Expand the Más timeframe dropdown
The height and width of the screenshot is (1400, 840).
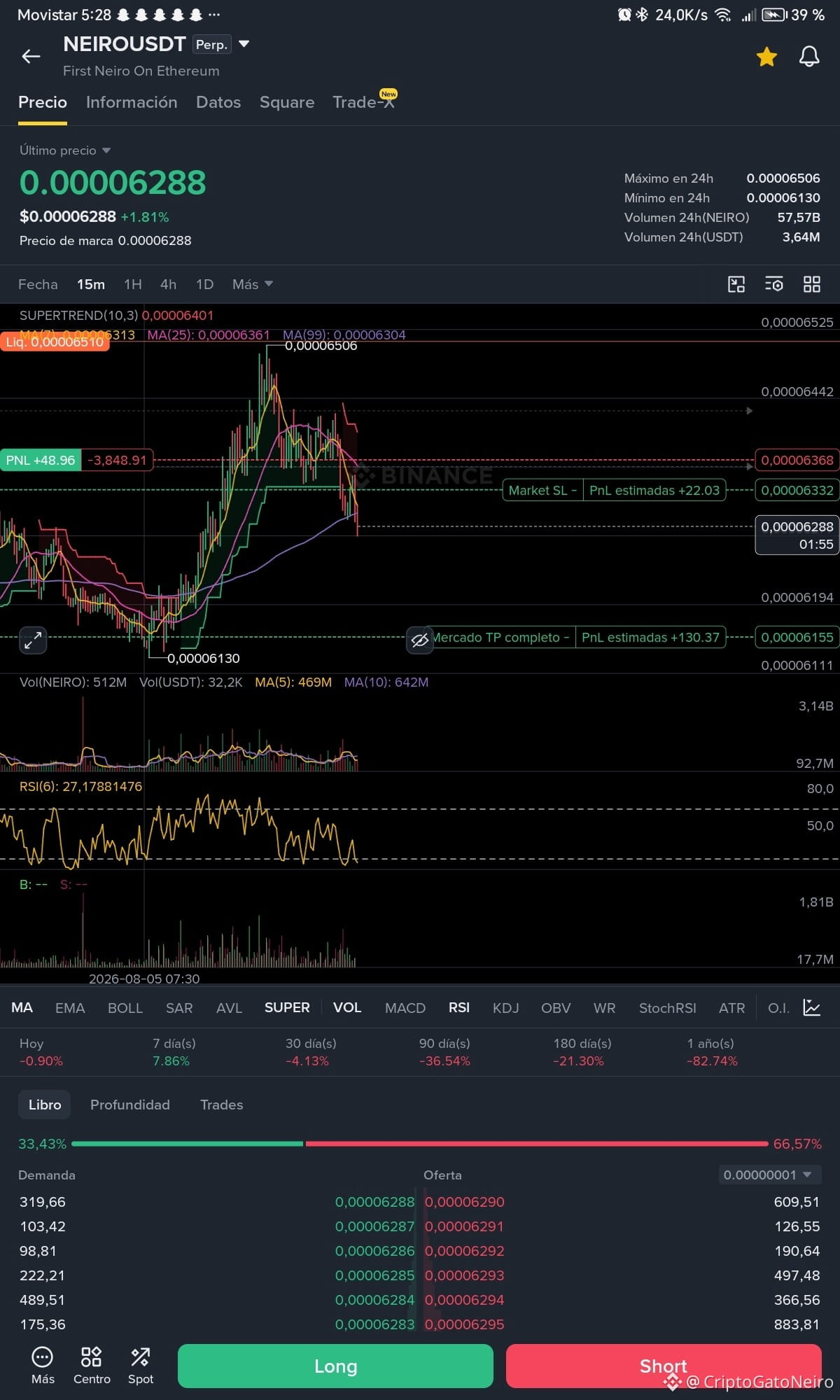pos(252,284)
